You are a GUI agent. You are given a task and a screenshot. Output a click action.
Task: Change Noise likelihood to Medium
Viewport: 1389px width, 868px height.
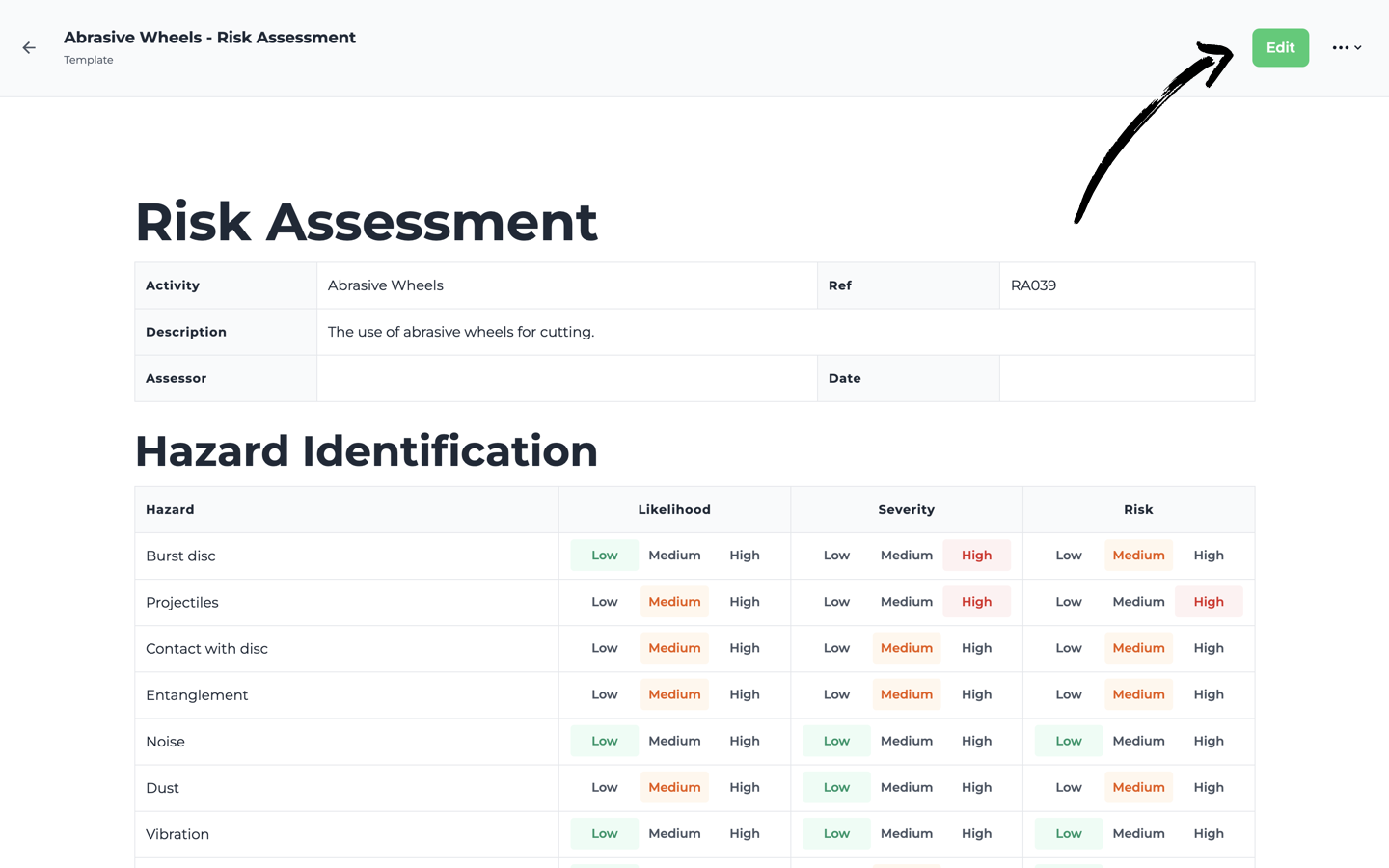pos(674,741)
